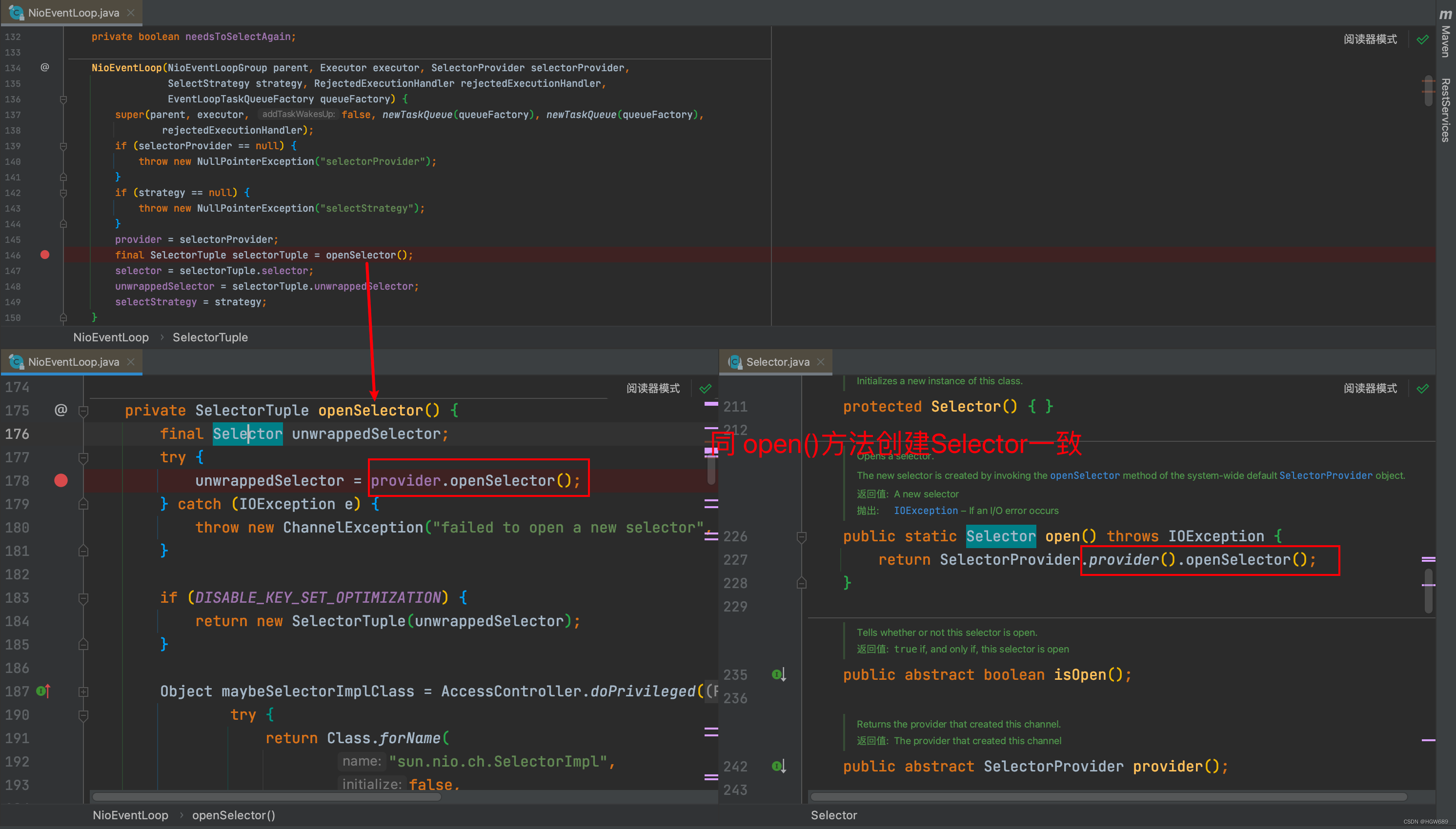Image resolution: width=1456 pixels, height=829 pixels.
Task: Click openSelector() breadcrumb at bottom
Action: pos(234,815)
